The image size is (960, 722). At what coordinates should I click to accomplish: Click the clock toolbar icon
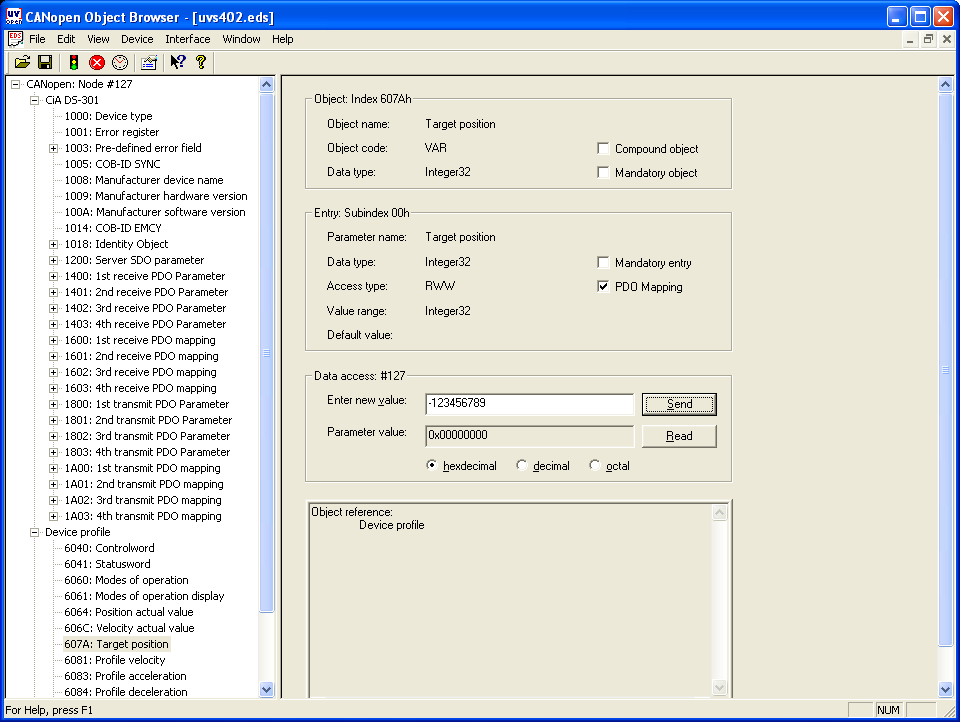120,62
